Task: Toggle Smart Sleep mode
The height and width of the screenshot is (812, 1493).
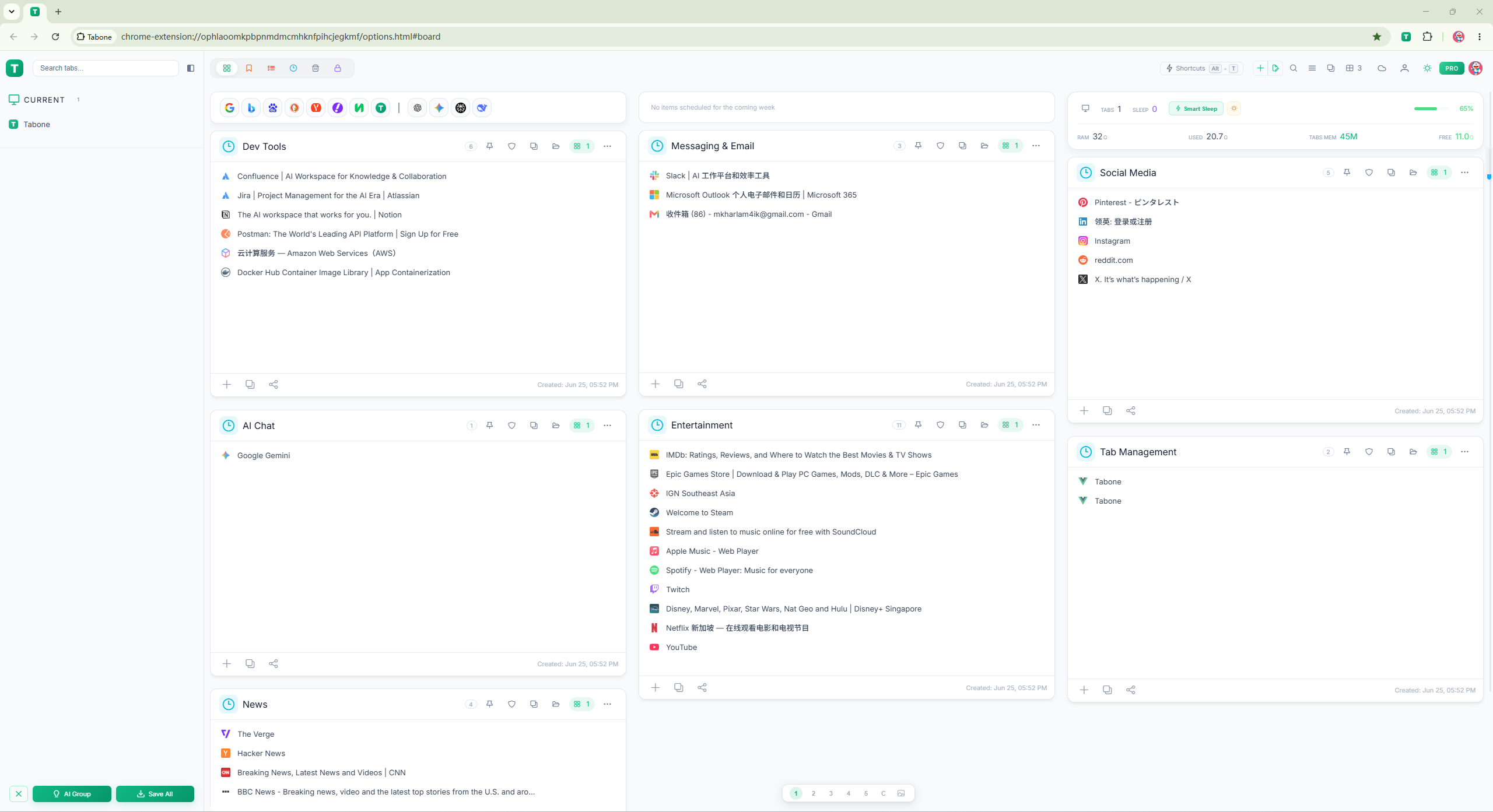Action: click(x=1196, y=108)
